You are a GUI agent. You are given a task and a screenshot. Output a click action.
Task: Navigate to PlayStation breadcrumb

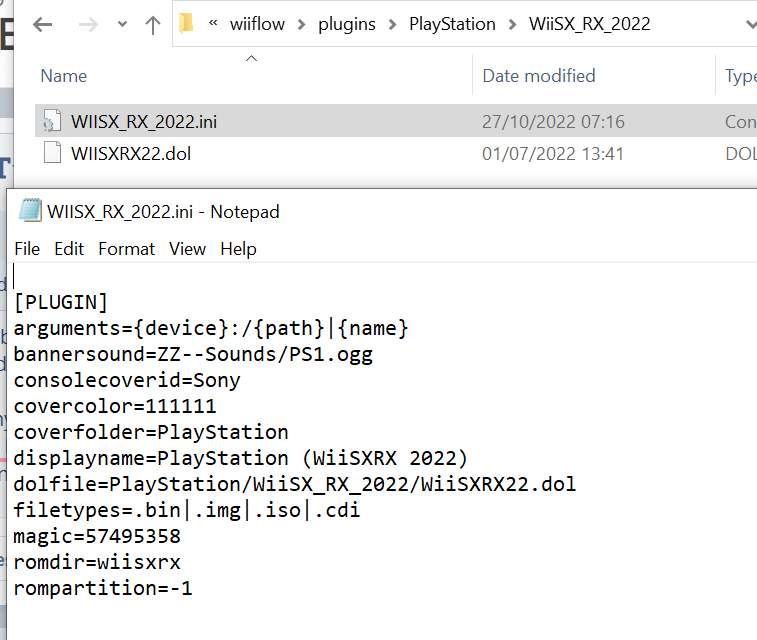[452, 24]
